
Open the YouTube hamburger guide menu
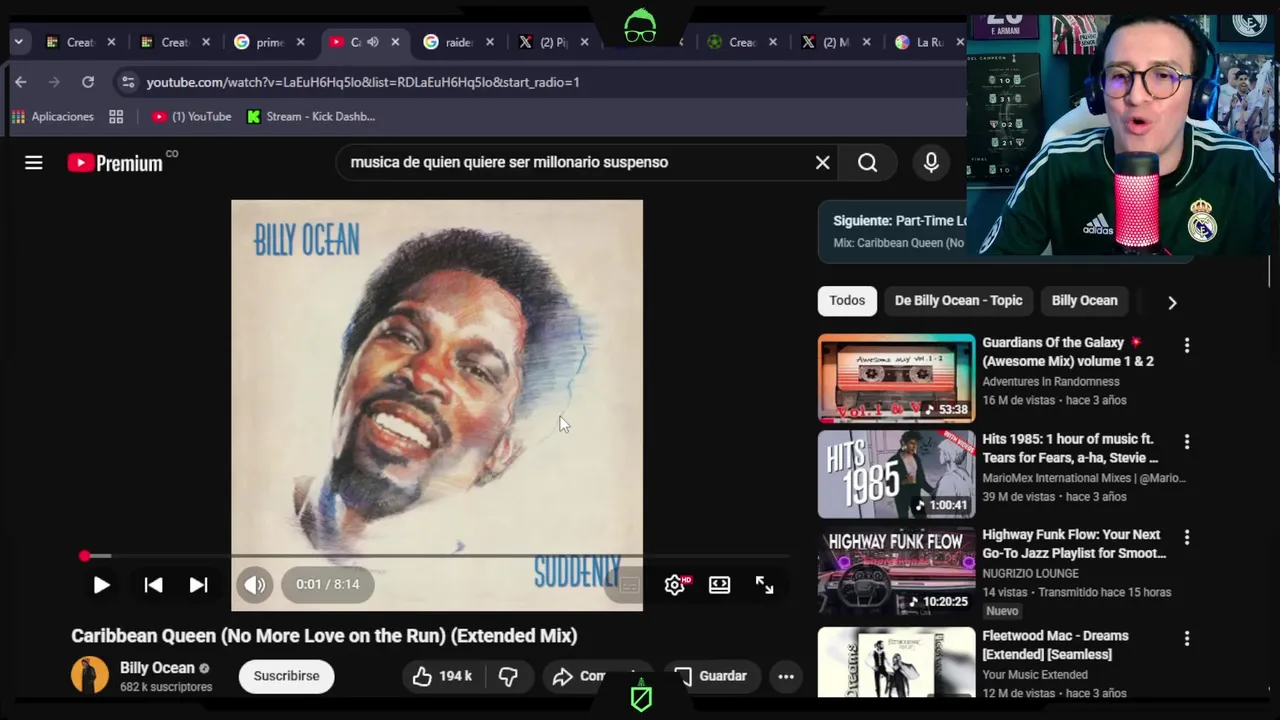click(x=34, y=162)
